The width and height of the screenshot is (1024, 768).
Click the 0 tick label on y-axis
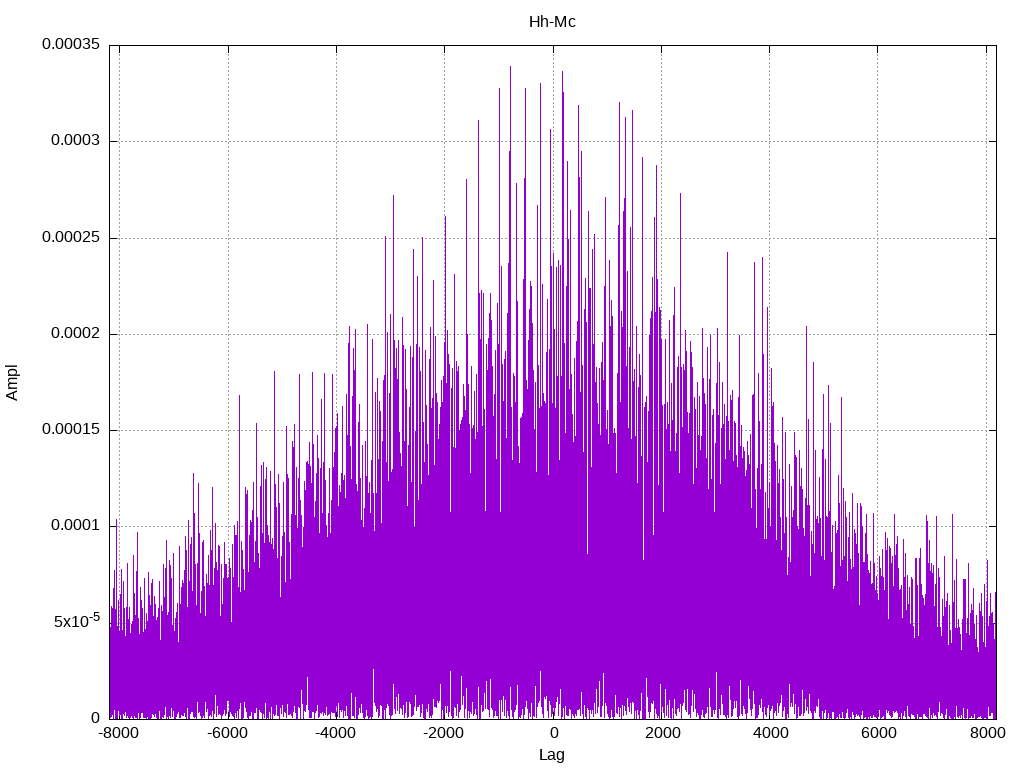95,718
